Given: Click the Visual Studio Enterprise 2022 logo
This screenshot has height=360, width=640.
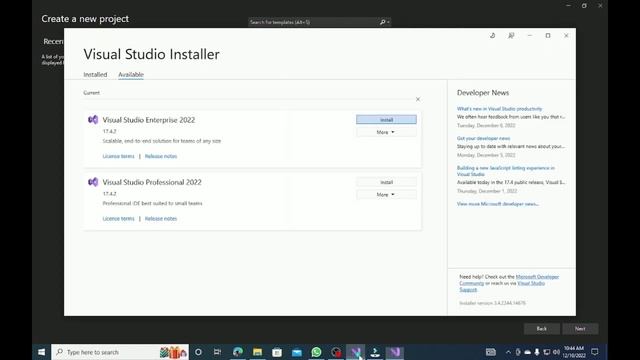Looking at the screenshot, I should click(x=93, y=120).
